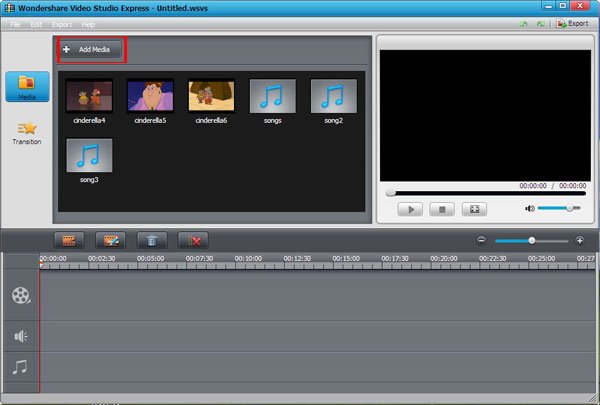Play the preview video
The image size is (600, 405).
click(410, 209)
